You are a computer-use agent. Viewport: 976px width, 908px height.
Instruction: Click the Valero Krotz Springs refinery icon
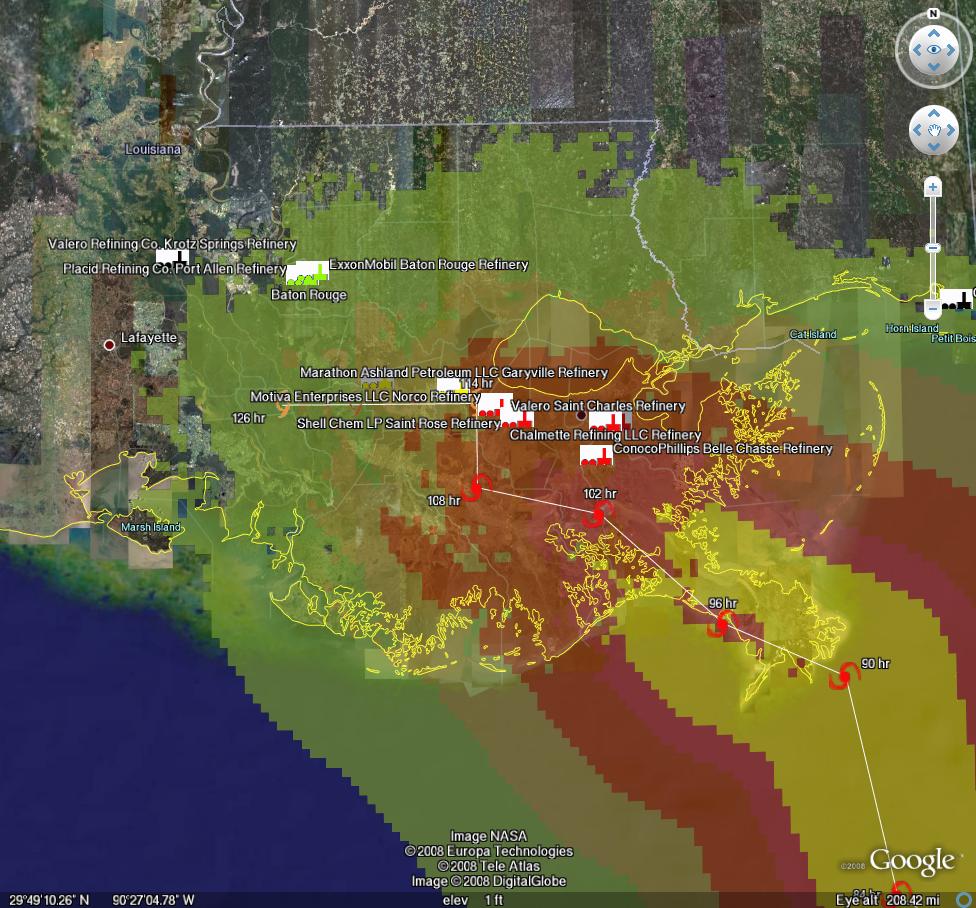click(x=172, y=256)
